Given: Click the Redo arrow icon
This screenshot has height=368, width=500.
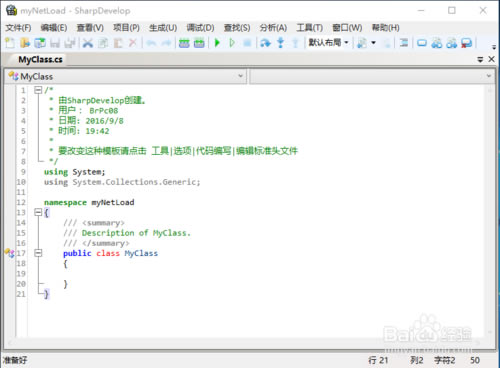Looking at the screenshot, I should tap(166, 43).
